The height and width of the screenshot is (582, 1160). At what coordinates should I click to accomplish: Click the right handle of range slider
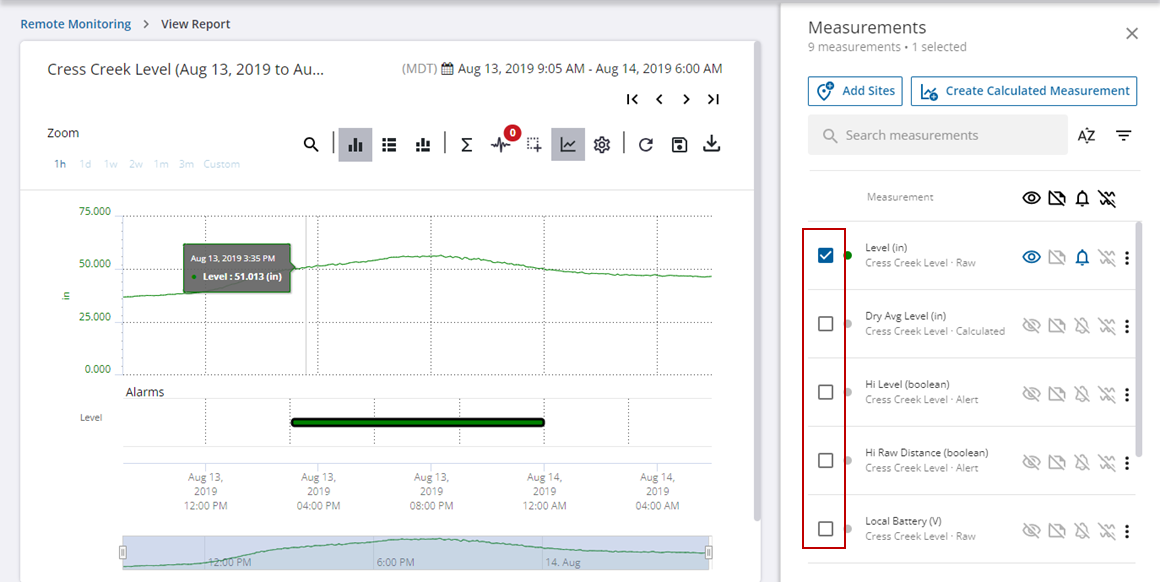click(708, 552)
